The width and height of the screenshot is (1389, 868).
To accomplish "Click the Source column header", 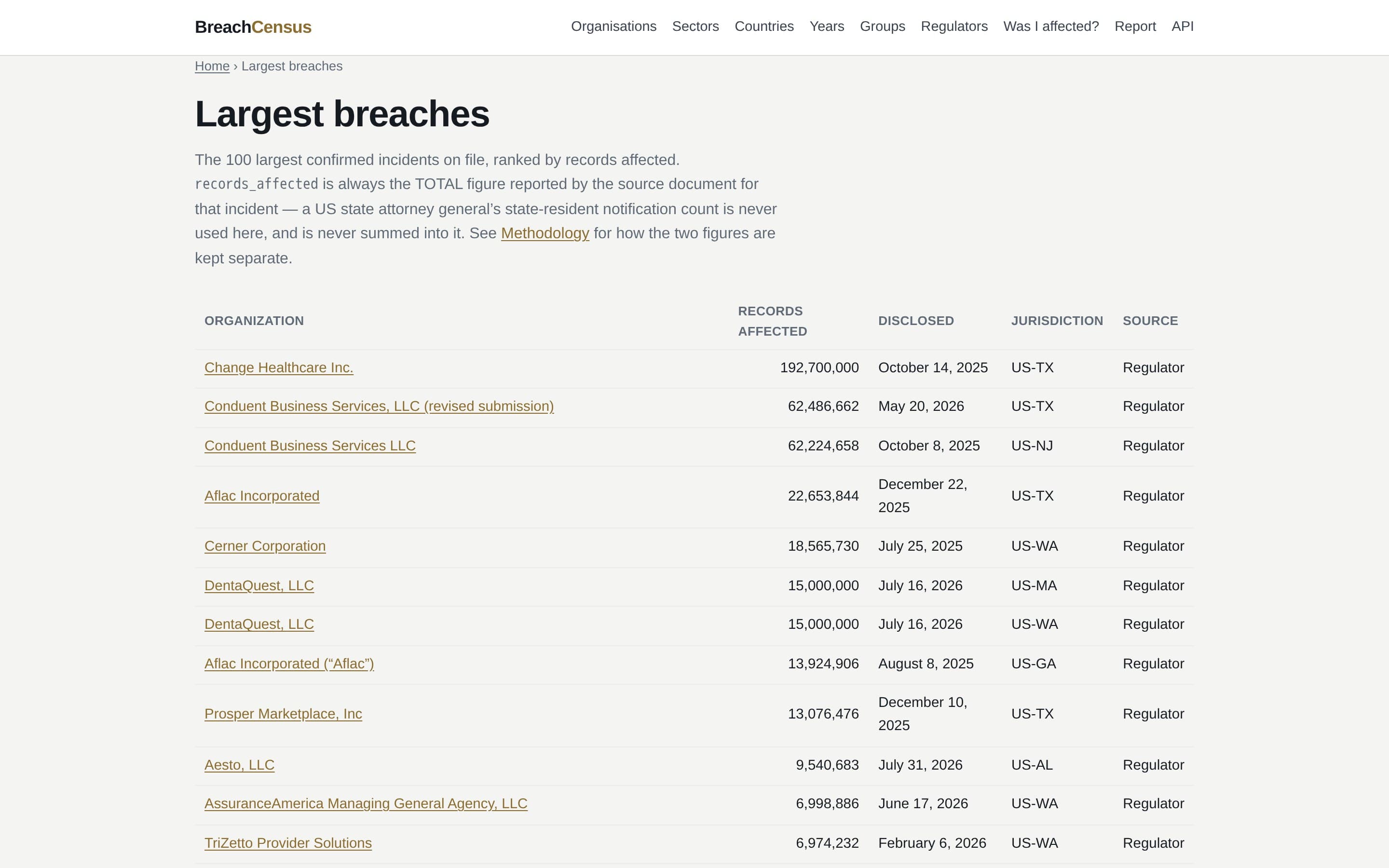I will coord(1150,321).
